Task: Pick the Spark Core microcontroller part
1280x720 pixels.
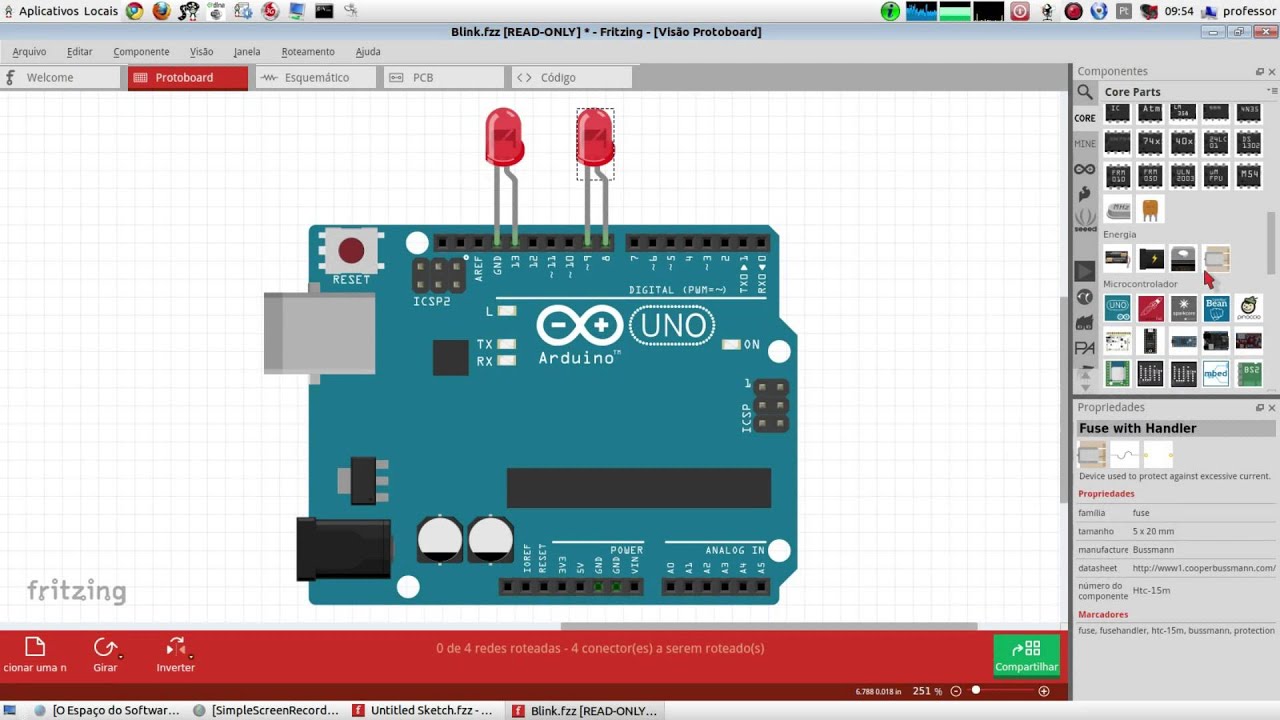Action: coord(1183,308)
